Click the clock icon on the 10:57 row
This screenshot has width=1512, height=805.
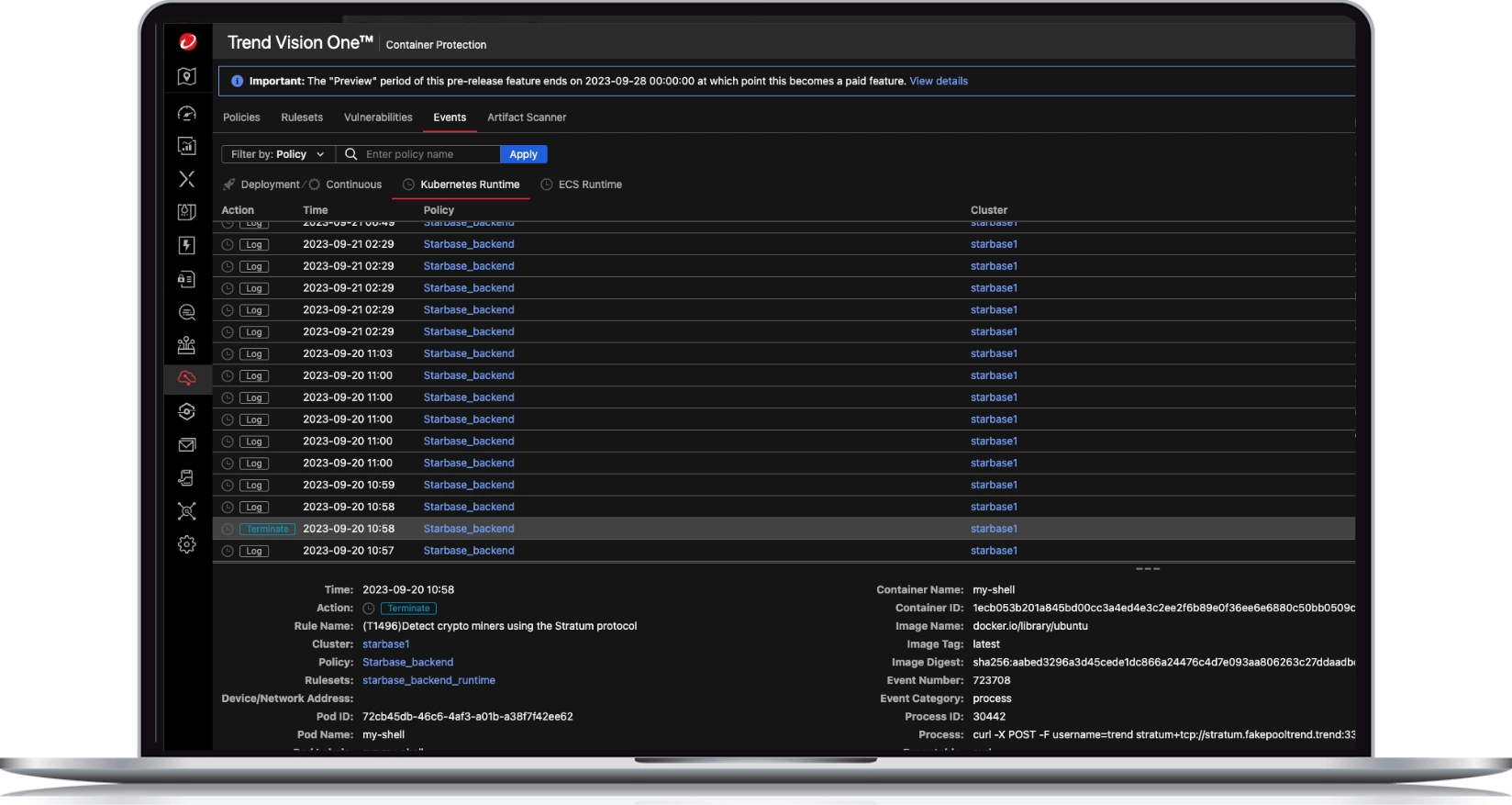[228, 551]
